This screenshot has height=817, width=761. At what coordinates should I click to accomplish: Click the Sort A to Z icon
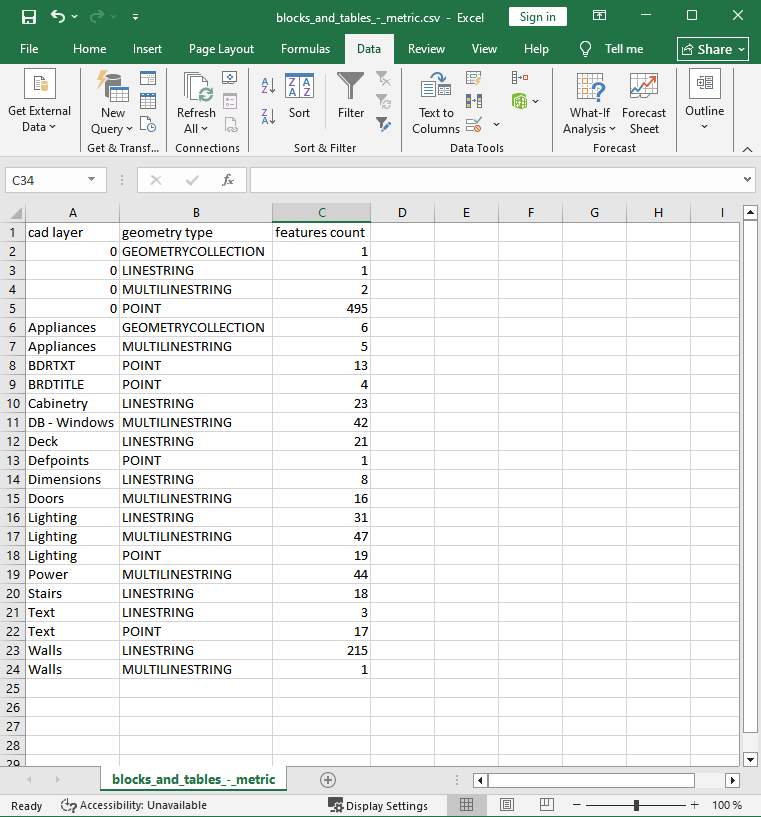click(268, 87)
